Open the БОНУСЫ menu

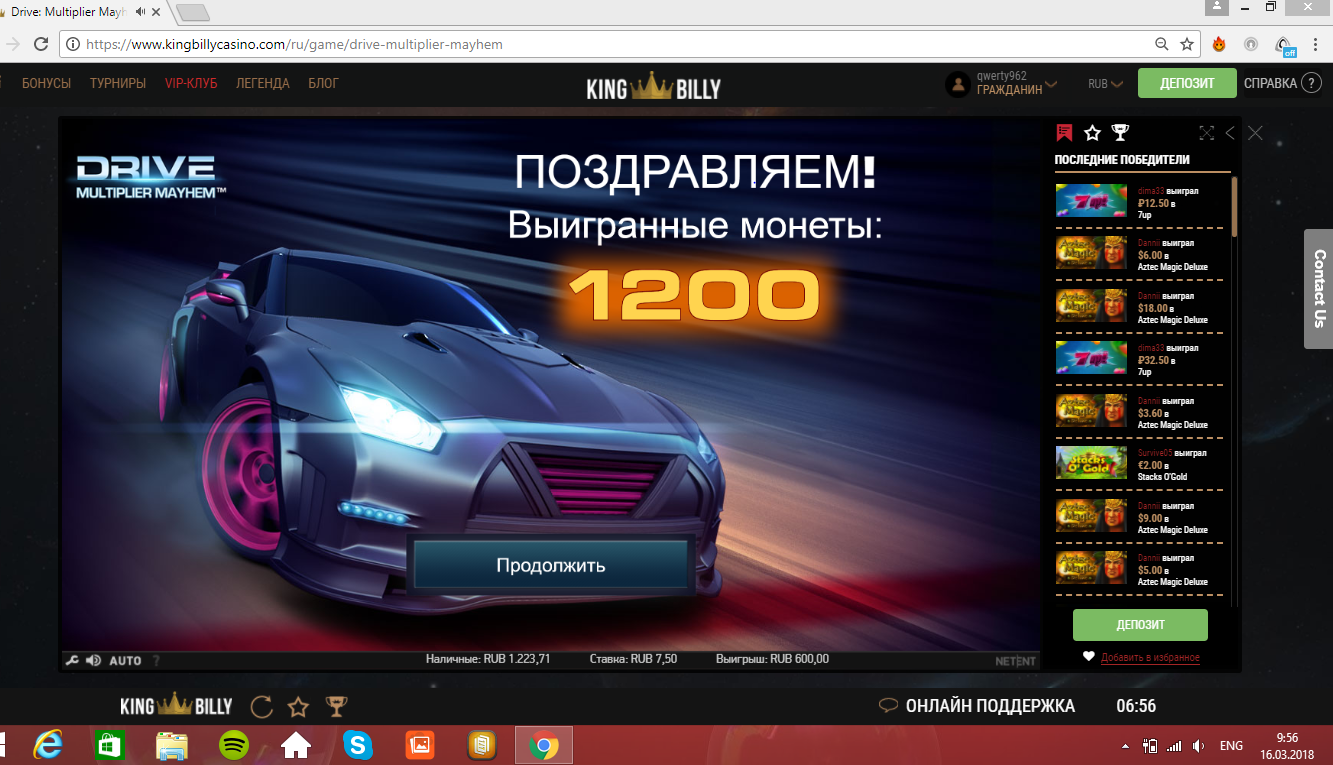(46, 84)
